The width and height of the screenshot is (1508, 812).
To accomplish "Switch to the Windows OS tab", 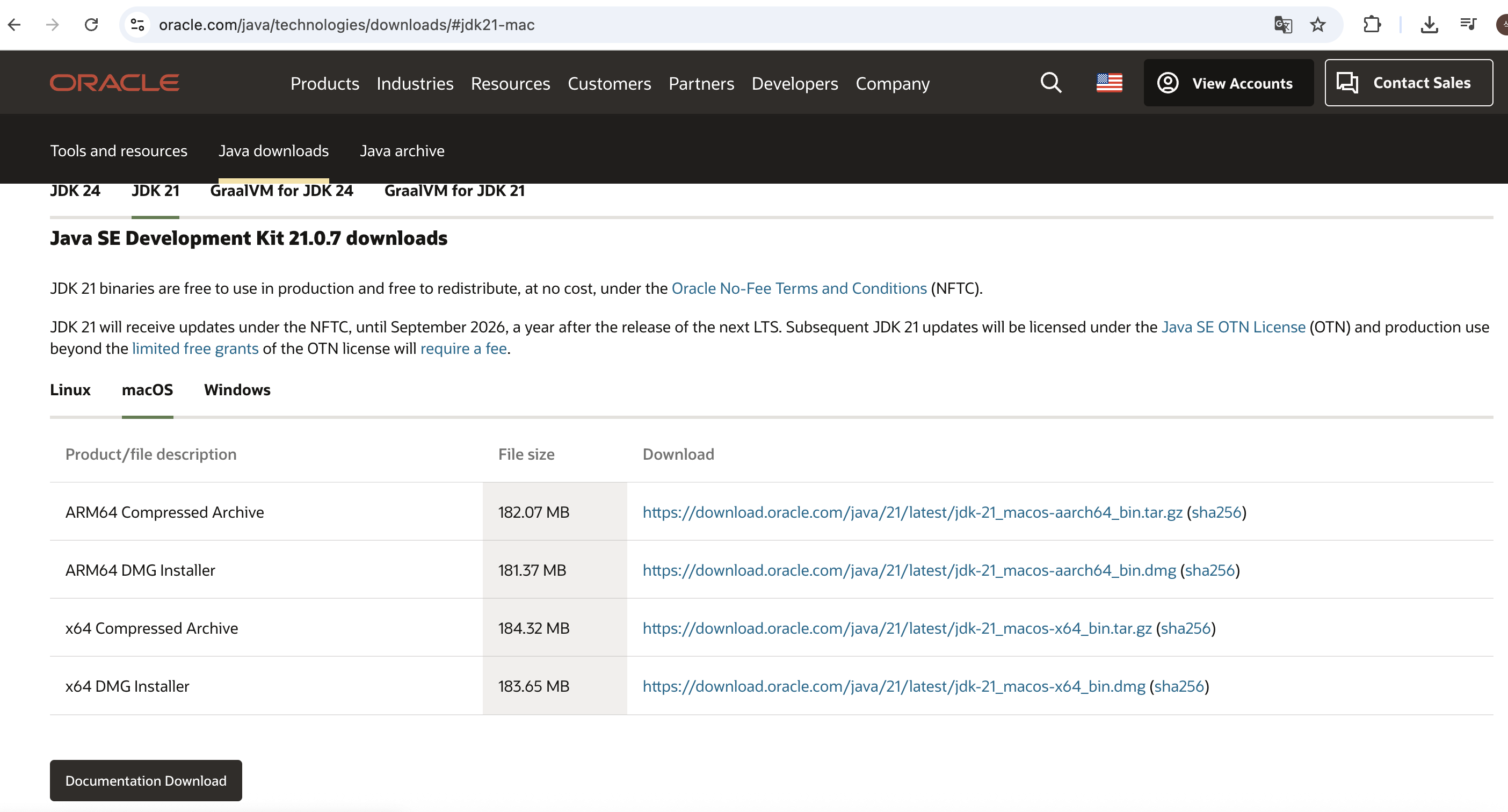I will pyautogui.click(x=237, y=390).
